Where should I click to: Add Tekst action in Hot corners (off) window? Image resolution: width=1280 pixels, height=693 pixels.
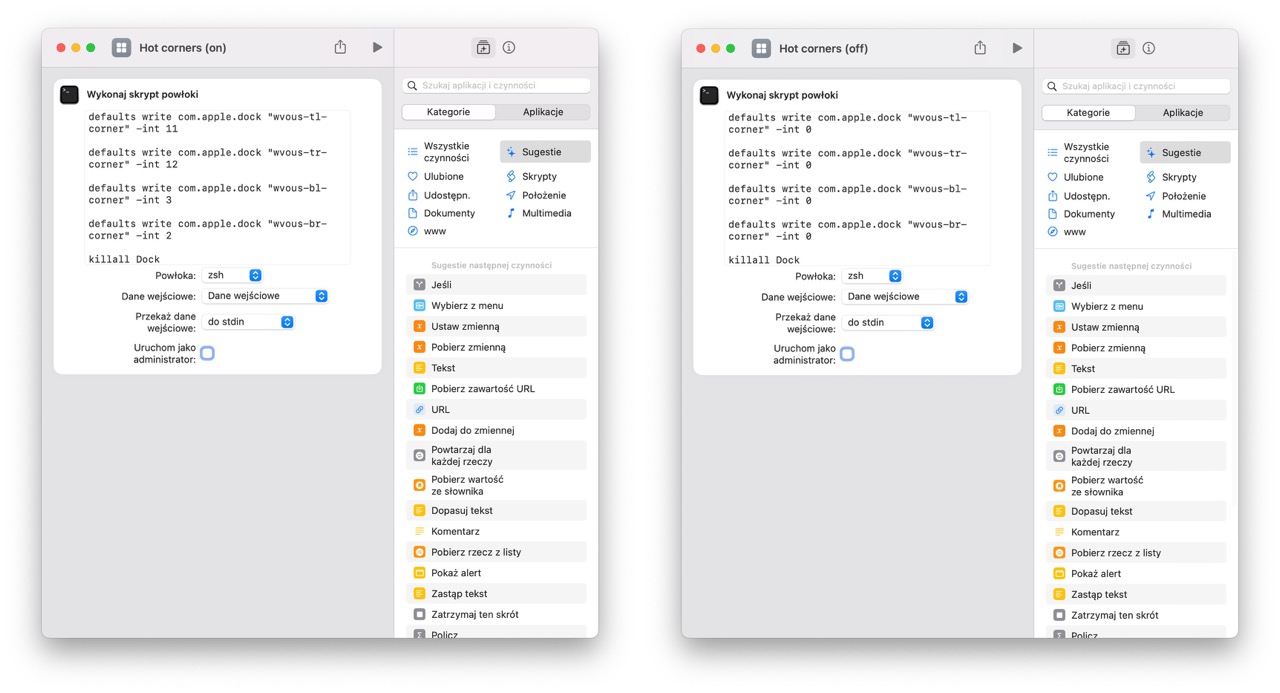1136,368
